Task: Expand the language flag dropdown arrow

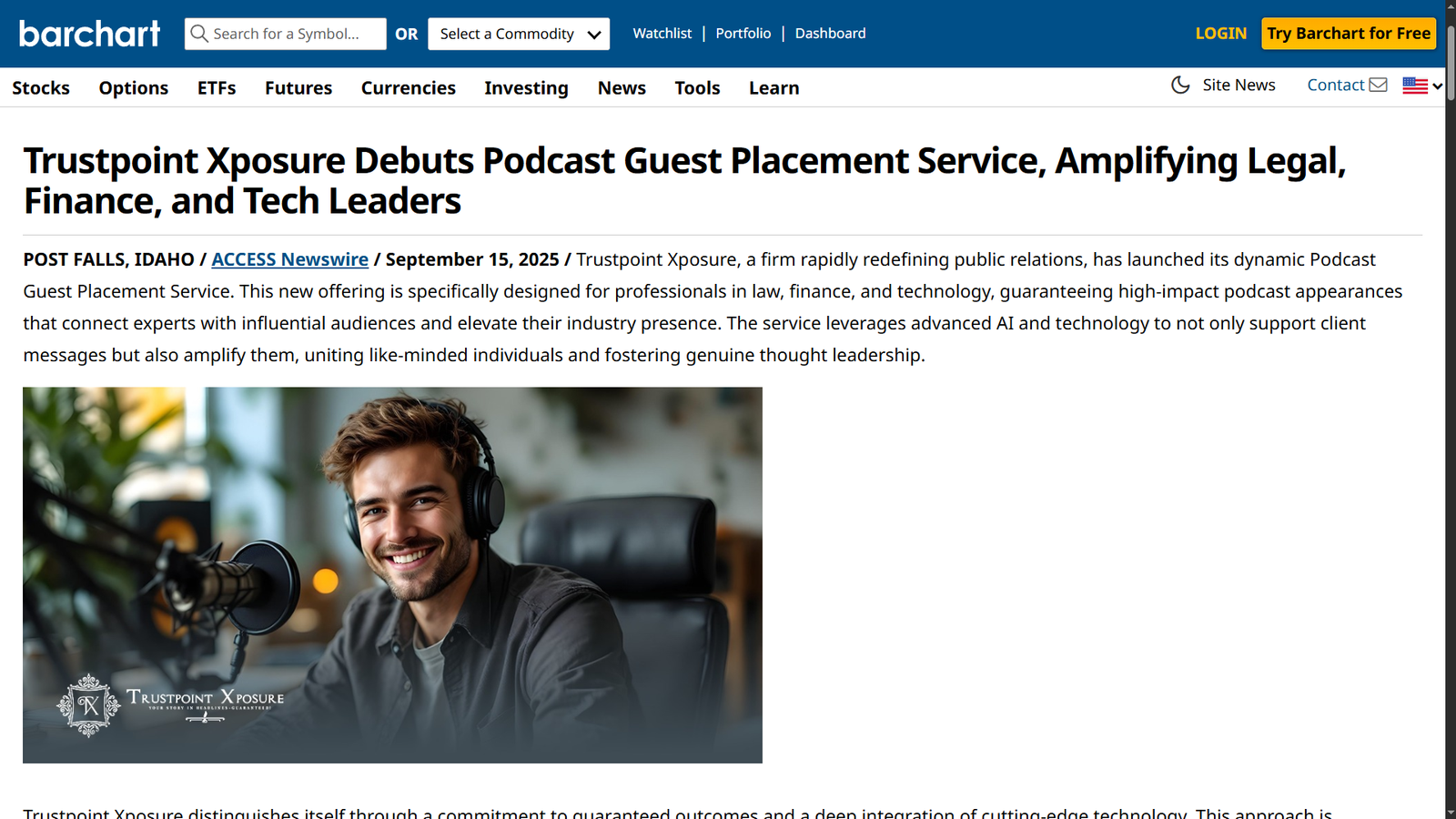Action: click(1437, 86)
